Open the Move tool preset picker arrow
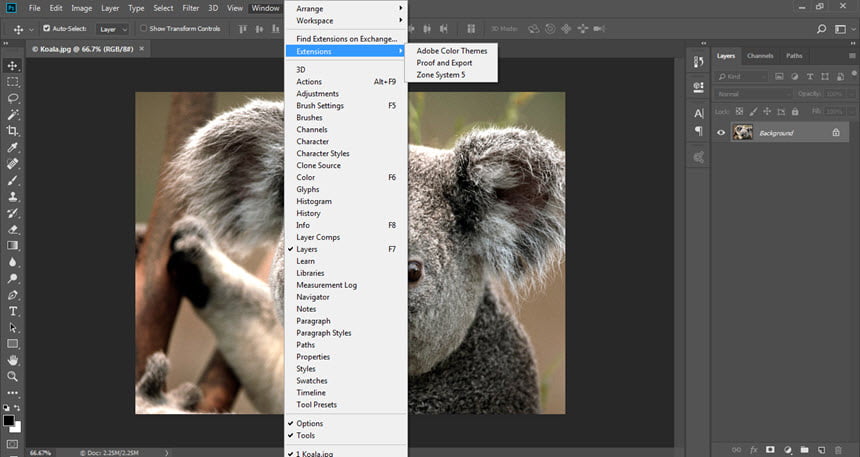This screenshot has width=860, height=457. click(31, 29)
